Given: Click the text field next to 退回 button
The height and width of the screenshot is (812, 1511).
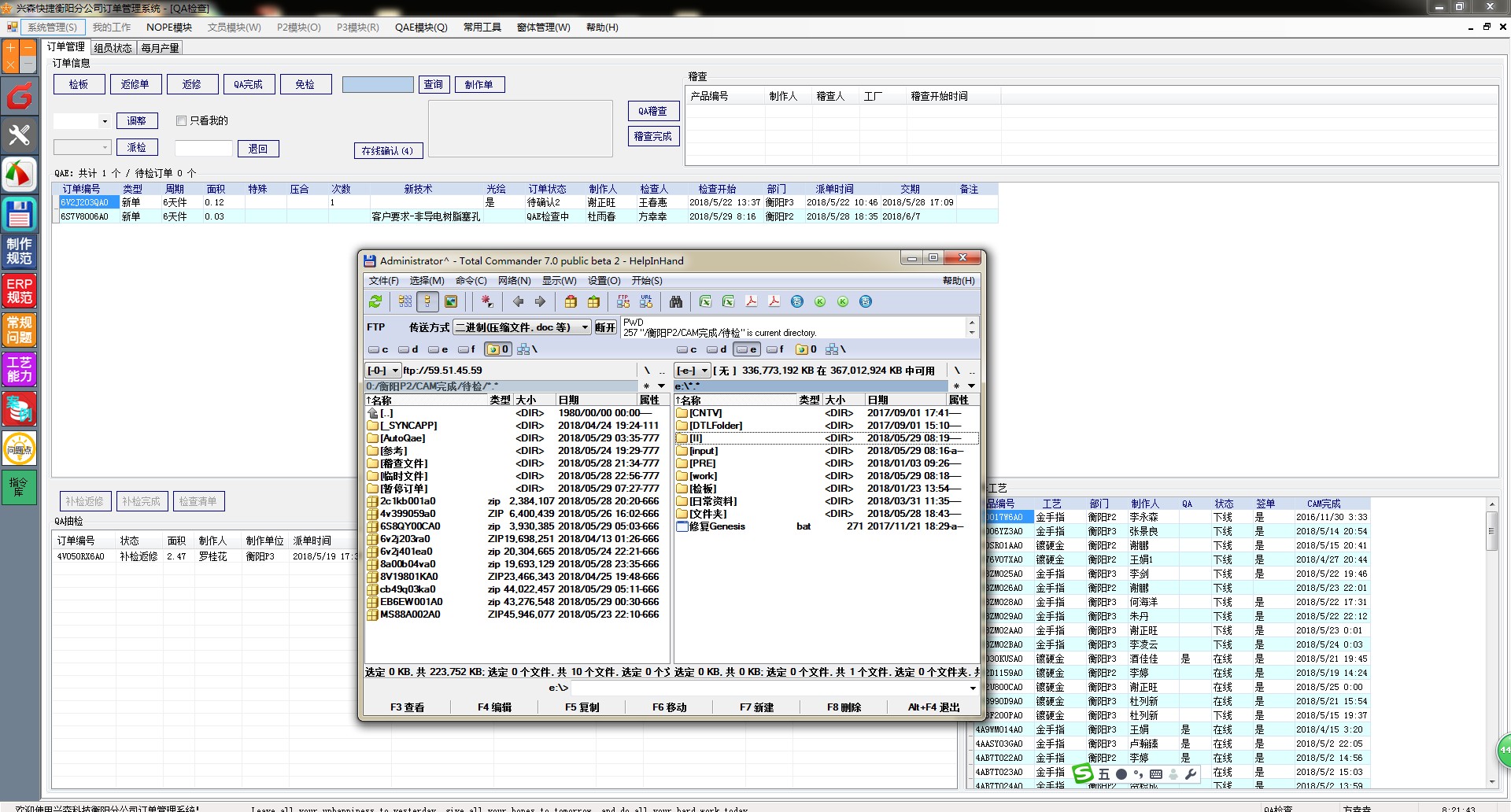Looking at the screenshot, I should pyautogui.click(x=203, y=149).
